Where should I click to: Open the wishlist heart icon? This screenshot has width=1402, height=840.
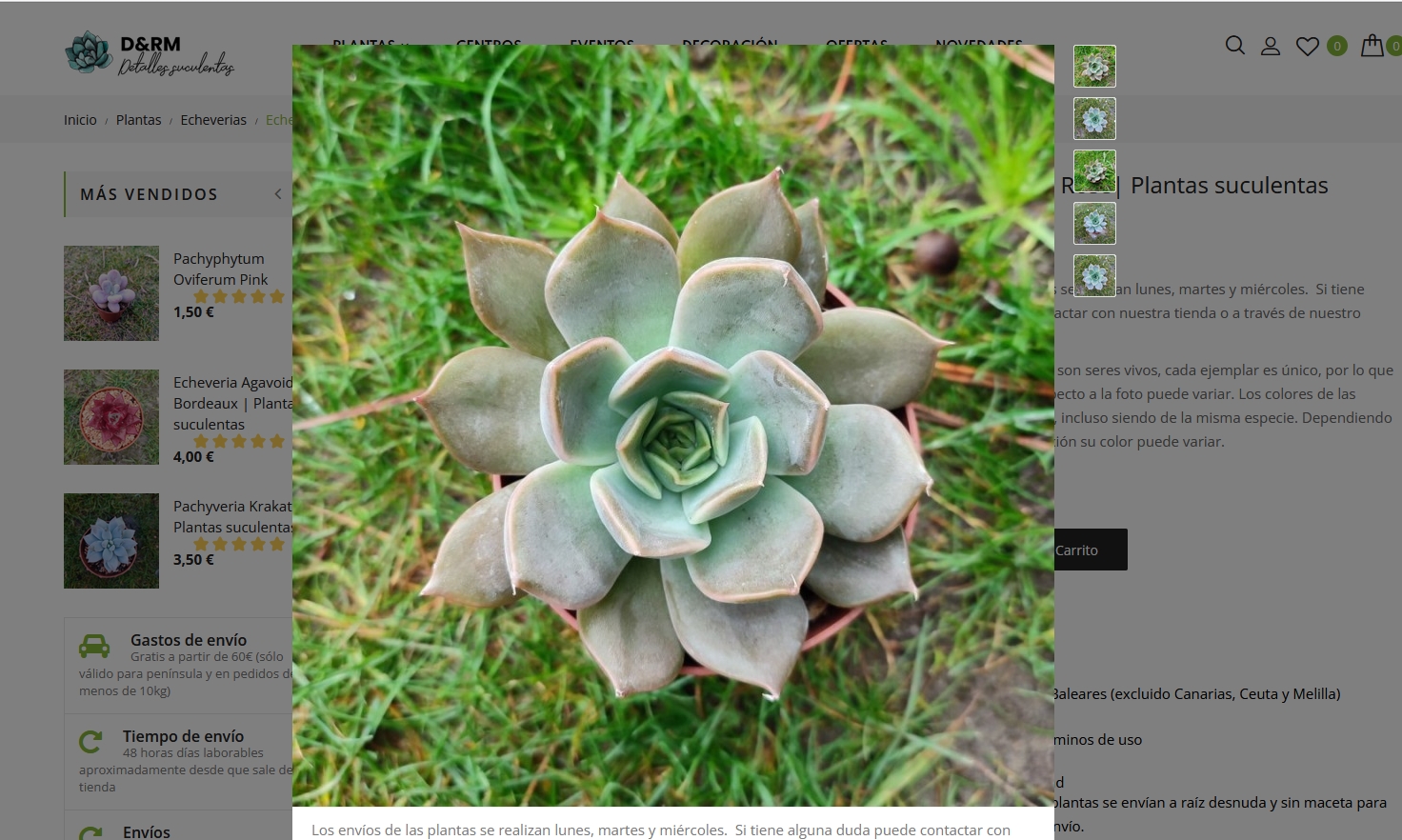[x=1308, y=46]
